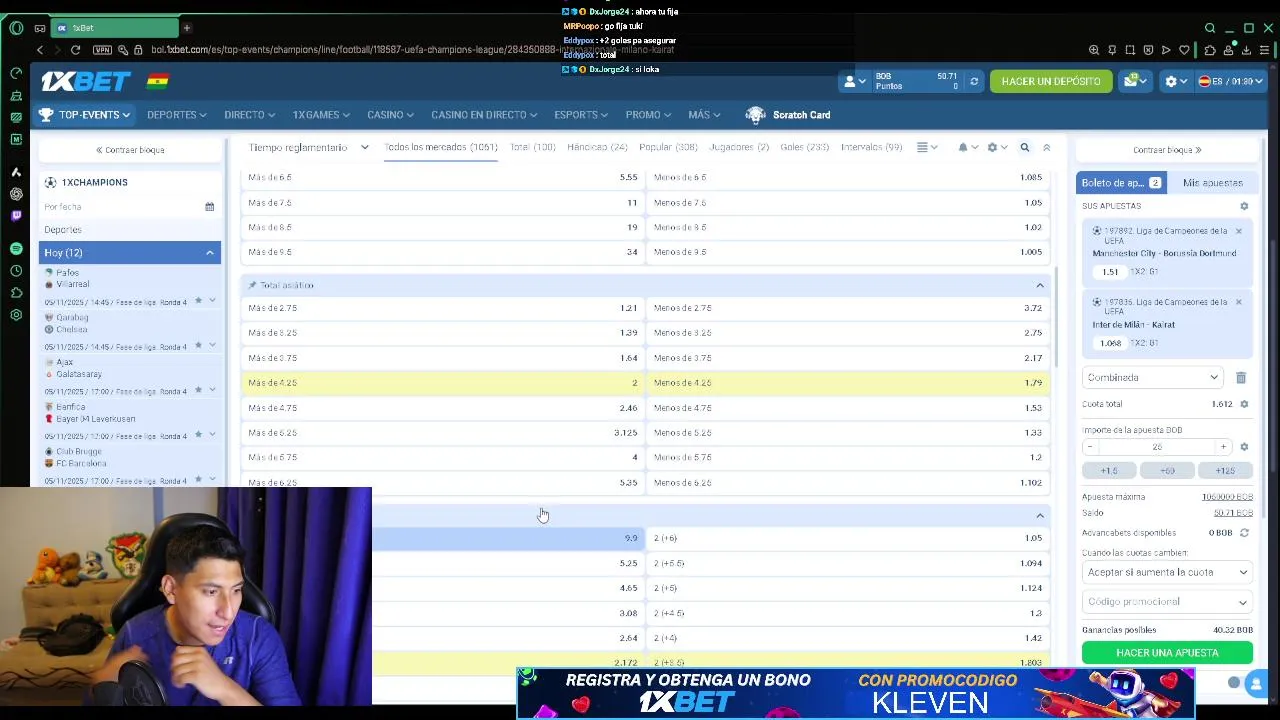Clear bet slip with trash icon

1240,378
